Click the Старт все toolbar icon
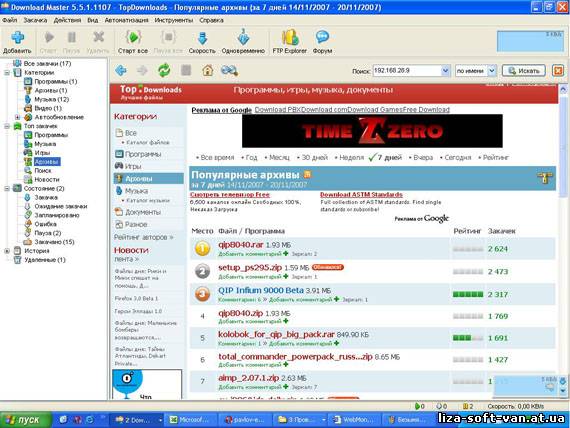This screenshot has height=428, width=570. (x=133, y=37)
